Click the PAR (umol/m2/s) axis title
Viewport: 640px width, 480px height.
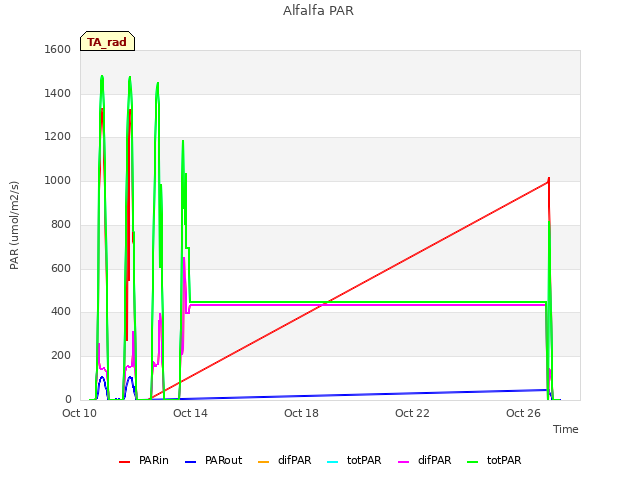14,225
